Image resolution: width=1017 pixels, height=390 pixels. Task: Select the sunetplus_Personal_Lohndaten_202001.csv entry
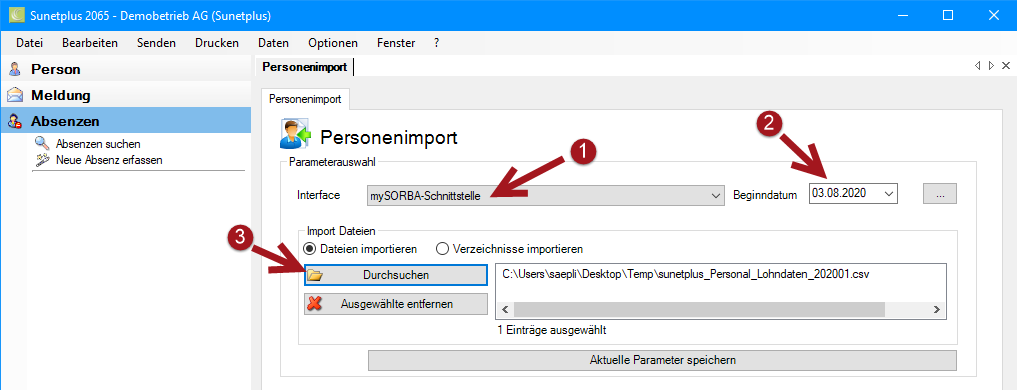[686, 274]
